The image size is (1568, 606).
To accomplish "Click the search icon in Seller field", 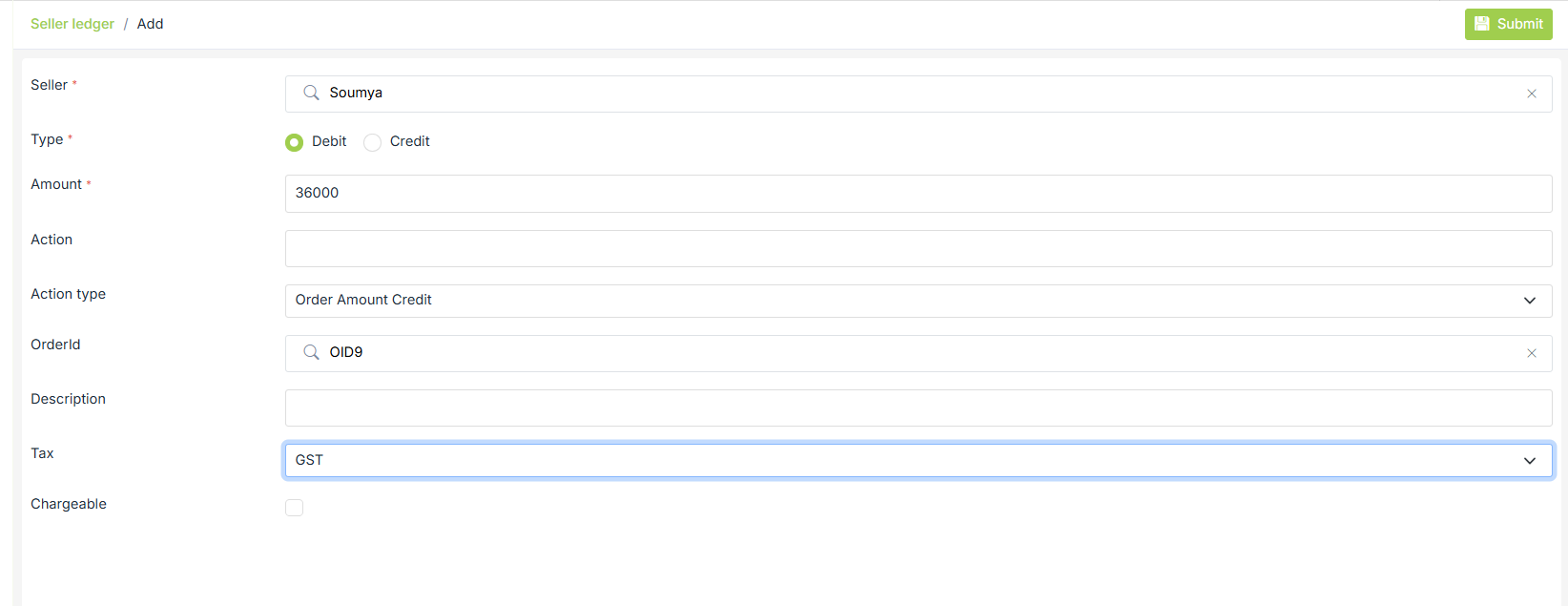I will coord(311,93).
